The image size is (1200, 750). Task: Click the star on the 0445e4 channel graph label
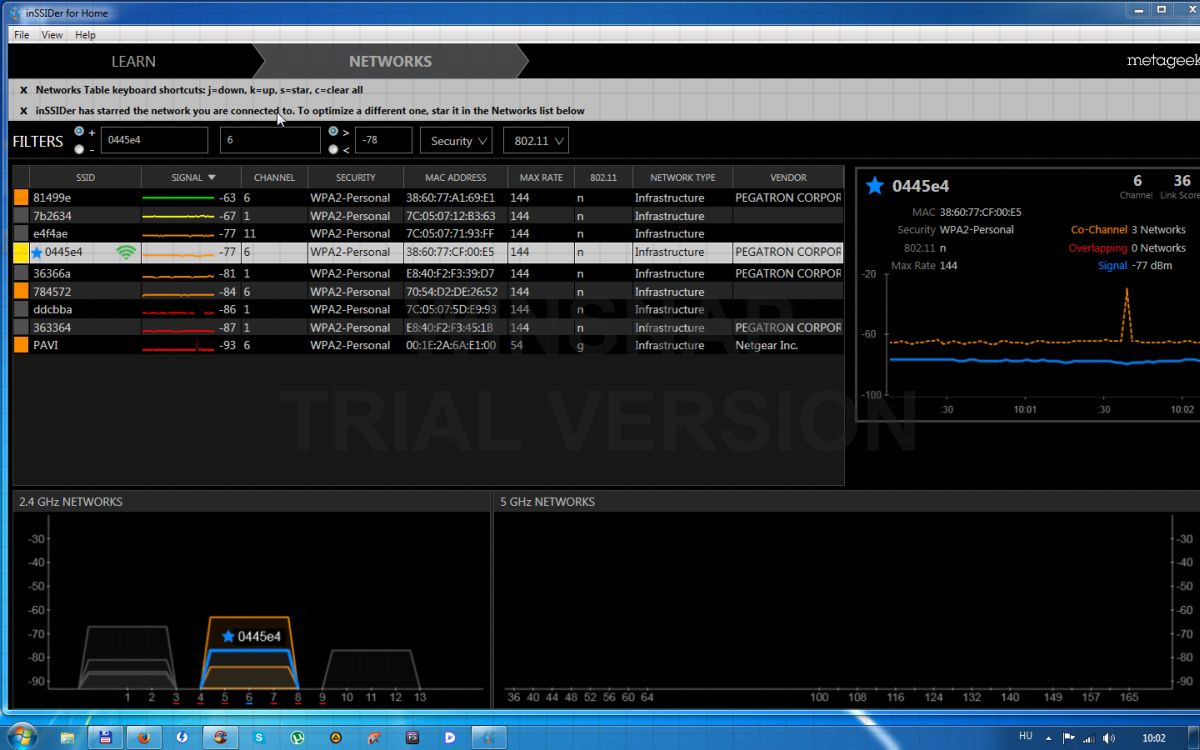click(228, 636)
